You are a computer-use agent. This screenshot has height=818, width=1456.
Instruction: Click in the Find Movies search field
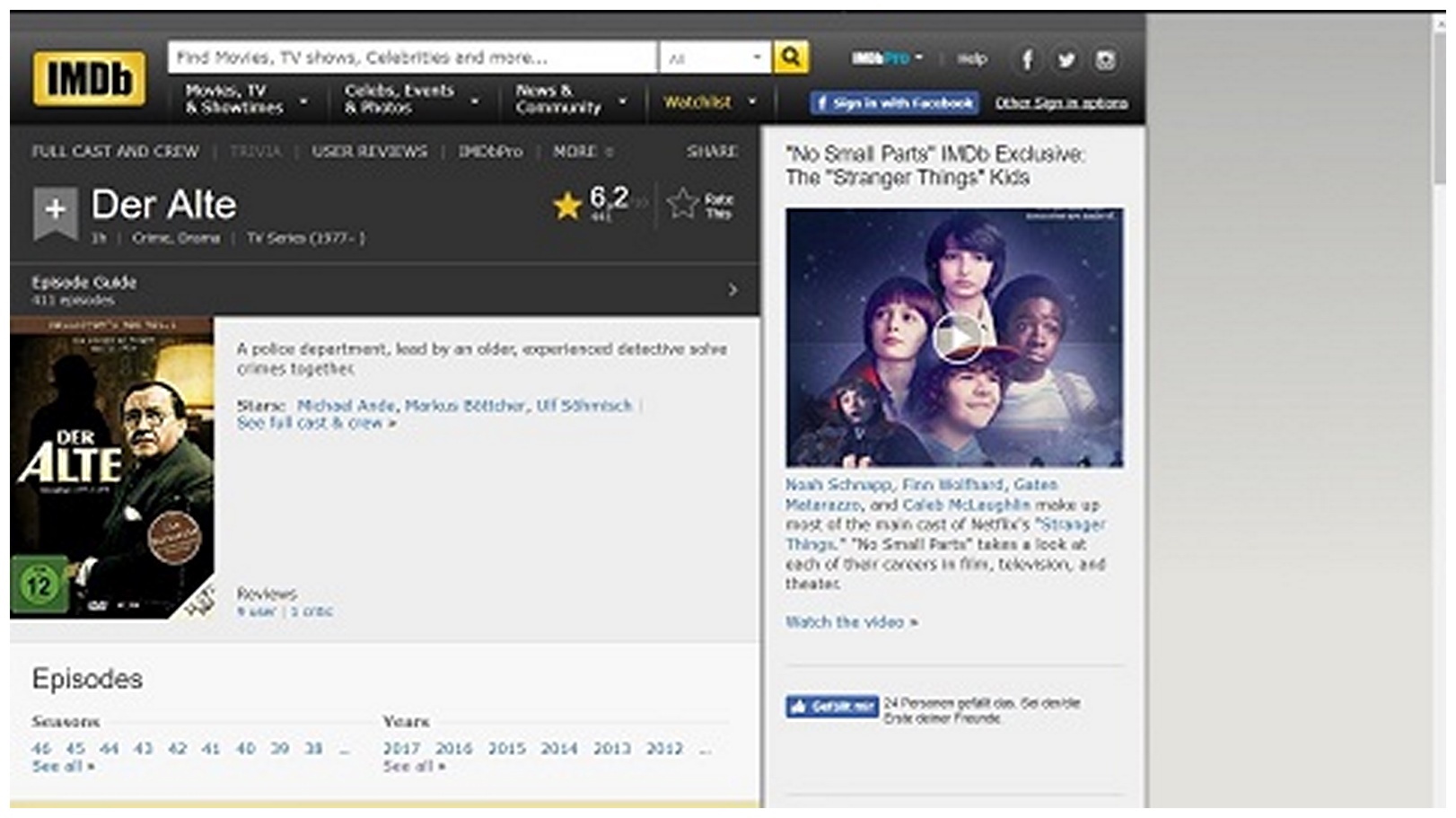pyautogui.click(x=412, y=57)
